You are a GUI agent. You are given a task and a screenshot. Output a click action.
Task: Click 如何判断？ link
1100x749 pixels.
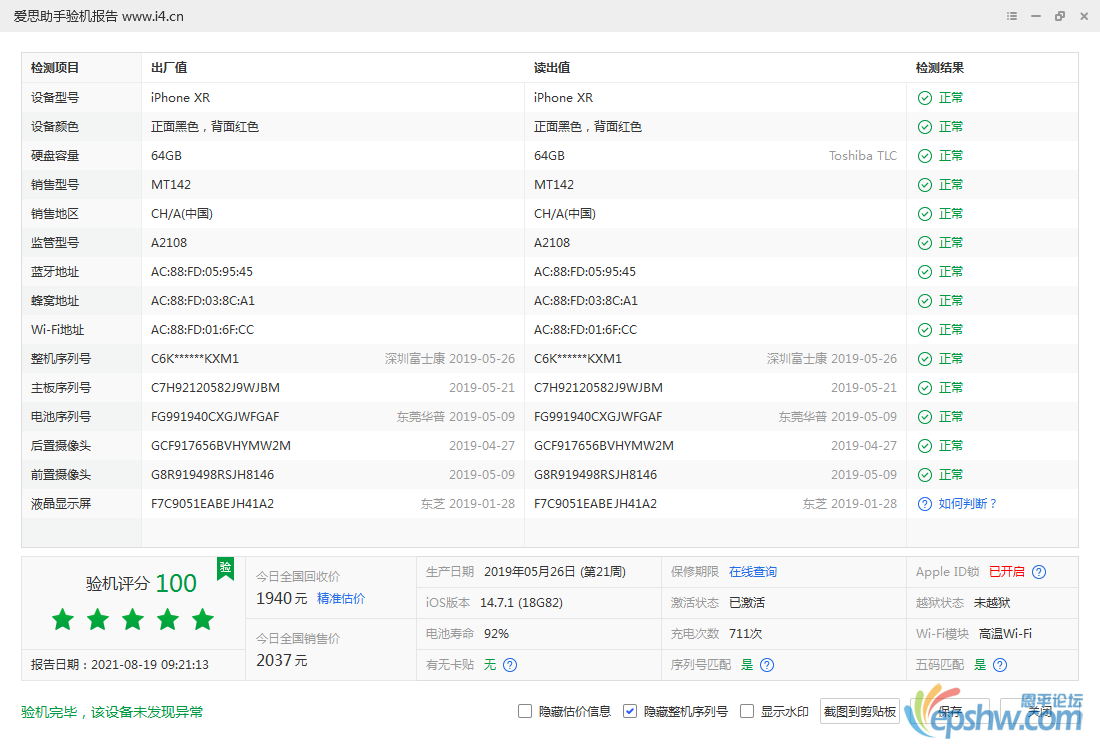coord(968,504)
